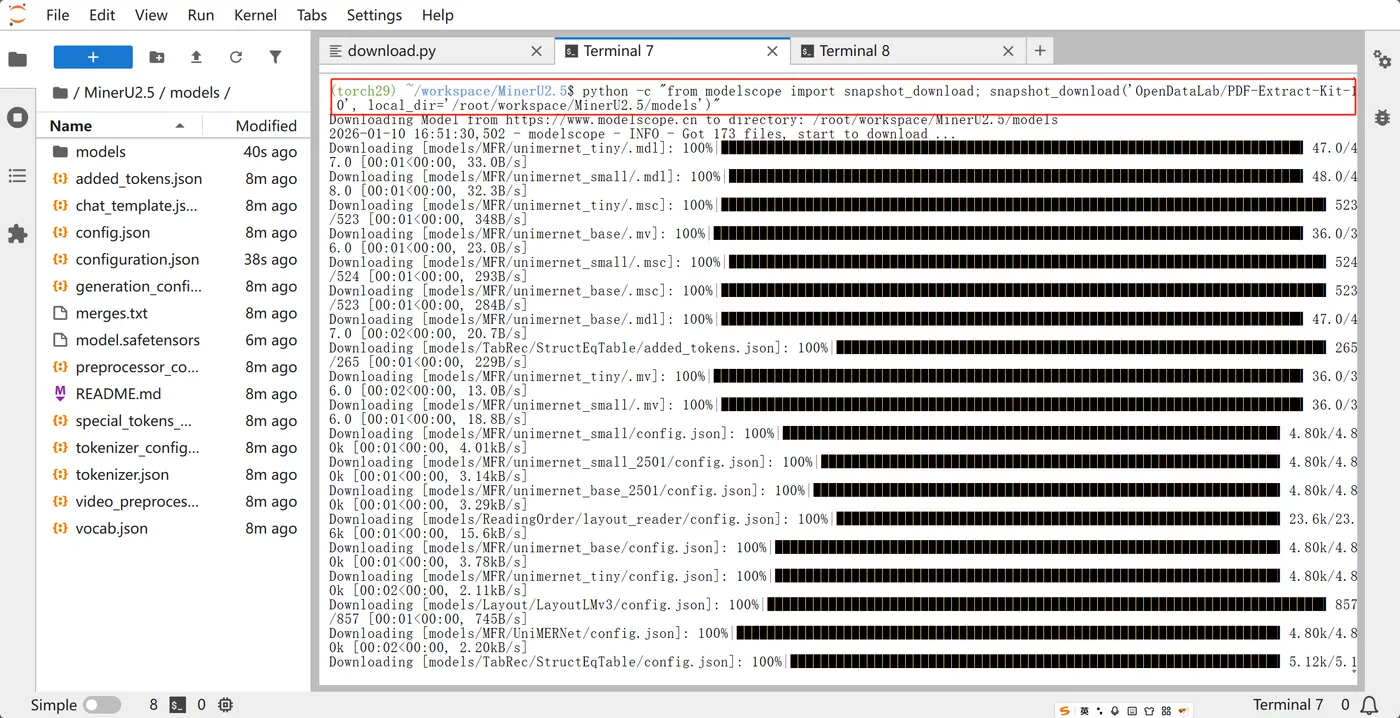The image size is (1400, 718).
Task: Toggle the Simple mode switch
Action: coord(102,705)
